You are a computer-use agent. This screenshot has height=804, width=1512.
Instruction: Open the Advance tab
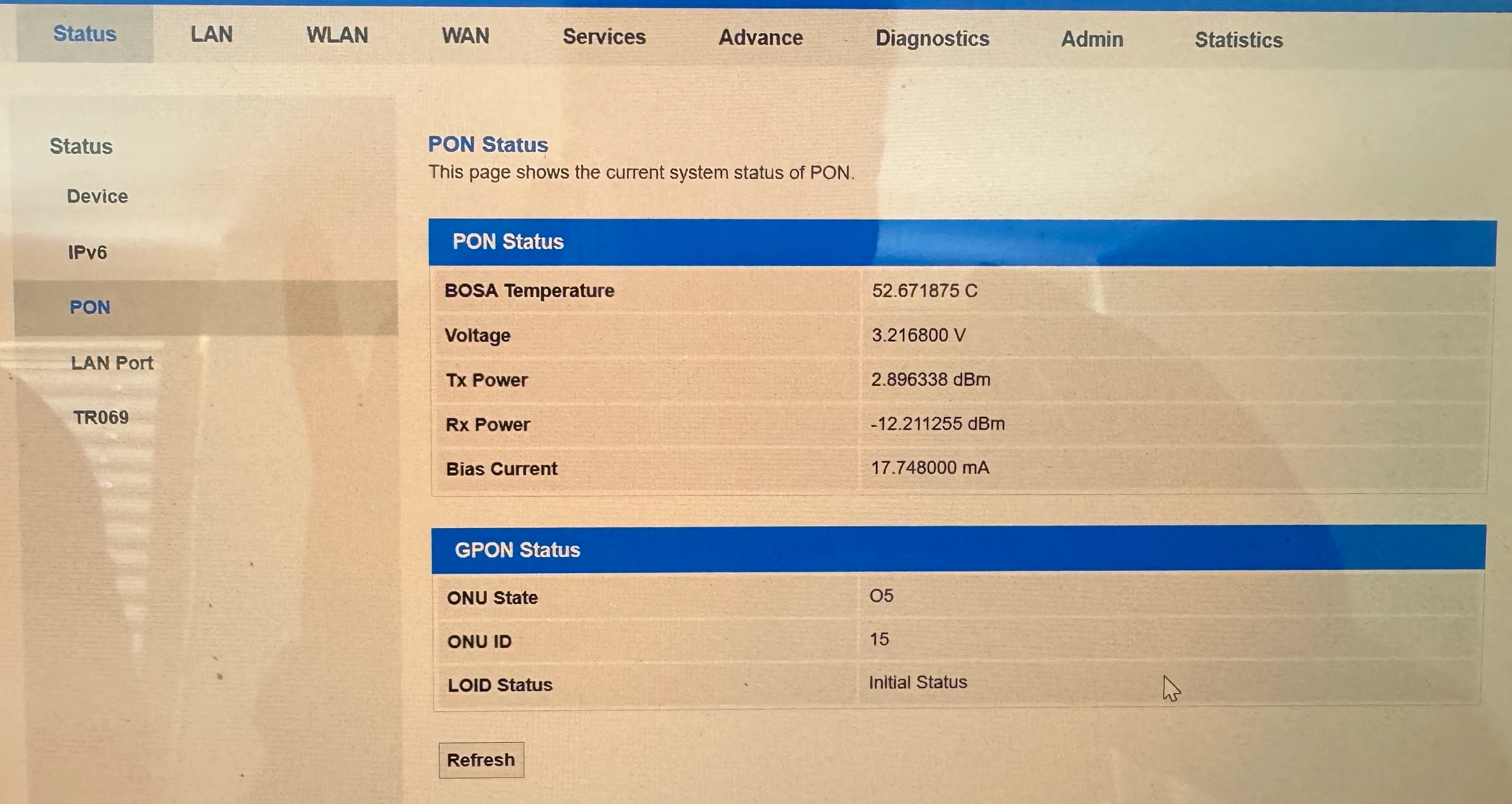[761, 37]
